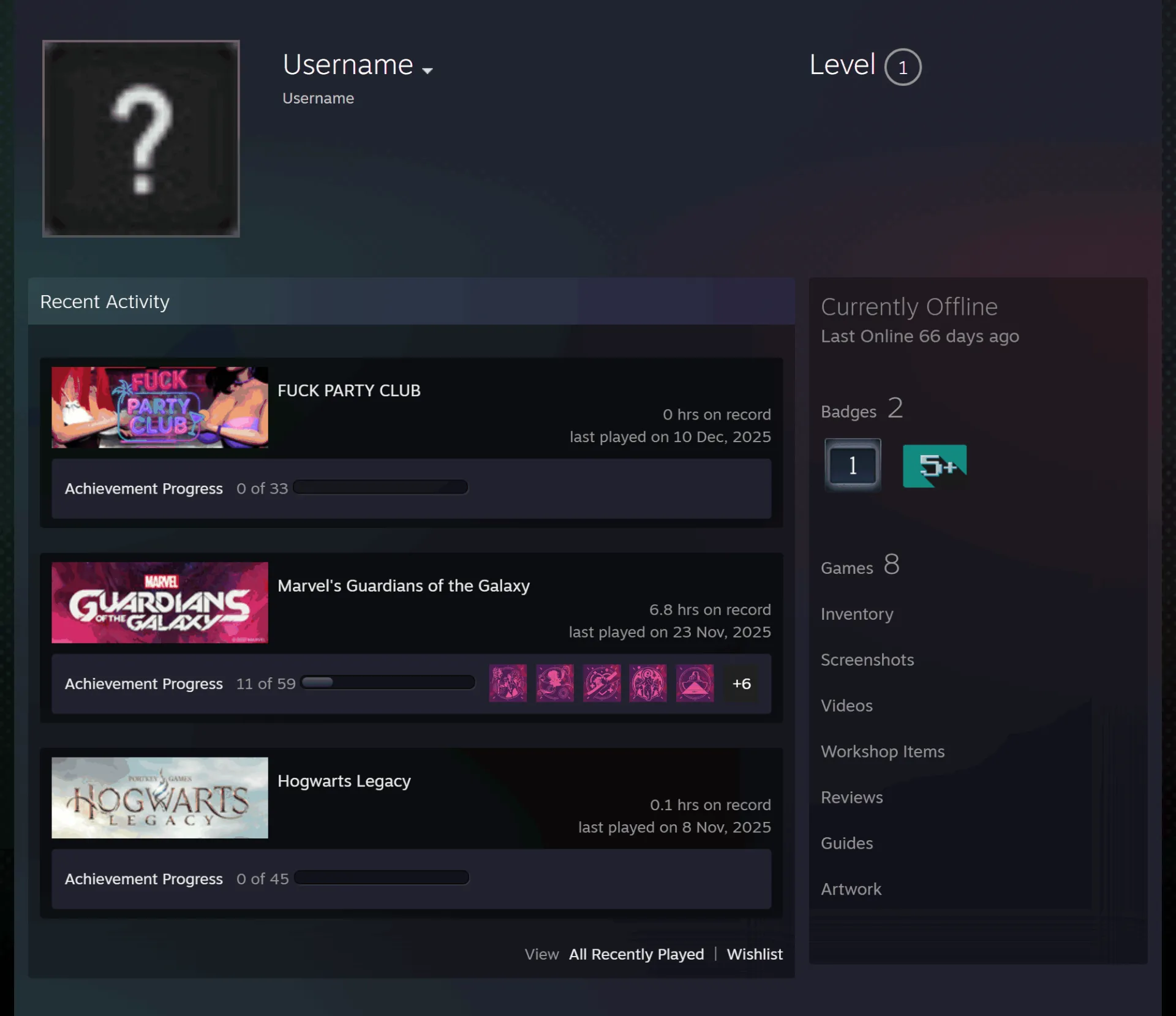This screenshot has height=1016, width=1176.
Task: Click the large Username profile name
Action: click(348, 64)
